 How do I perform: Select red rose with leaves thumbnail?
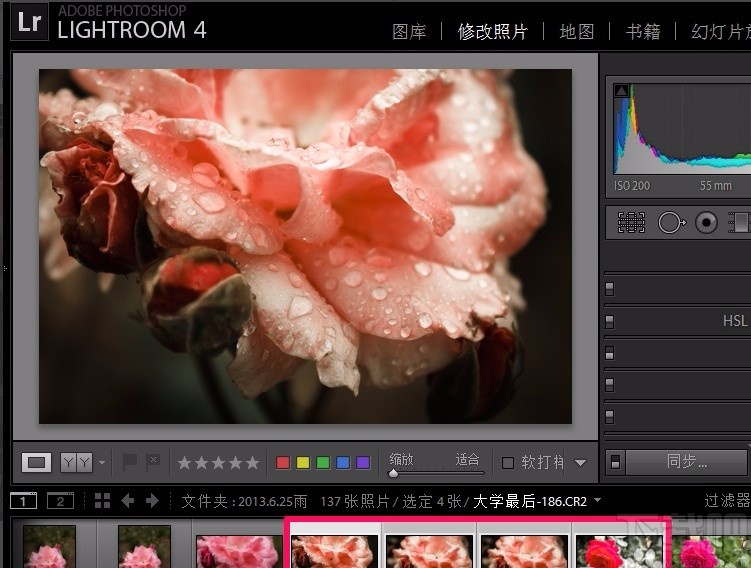[619, 552]
